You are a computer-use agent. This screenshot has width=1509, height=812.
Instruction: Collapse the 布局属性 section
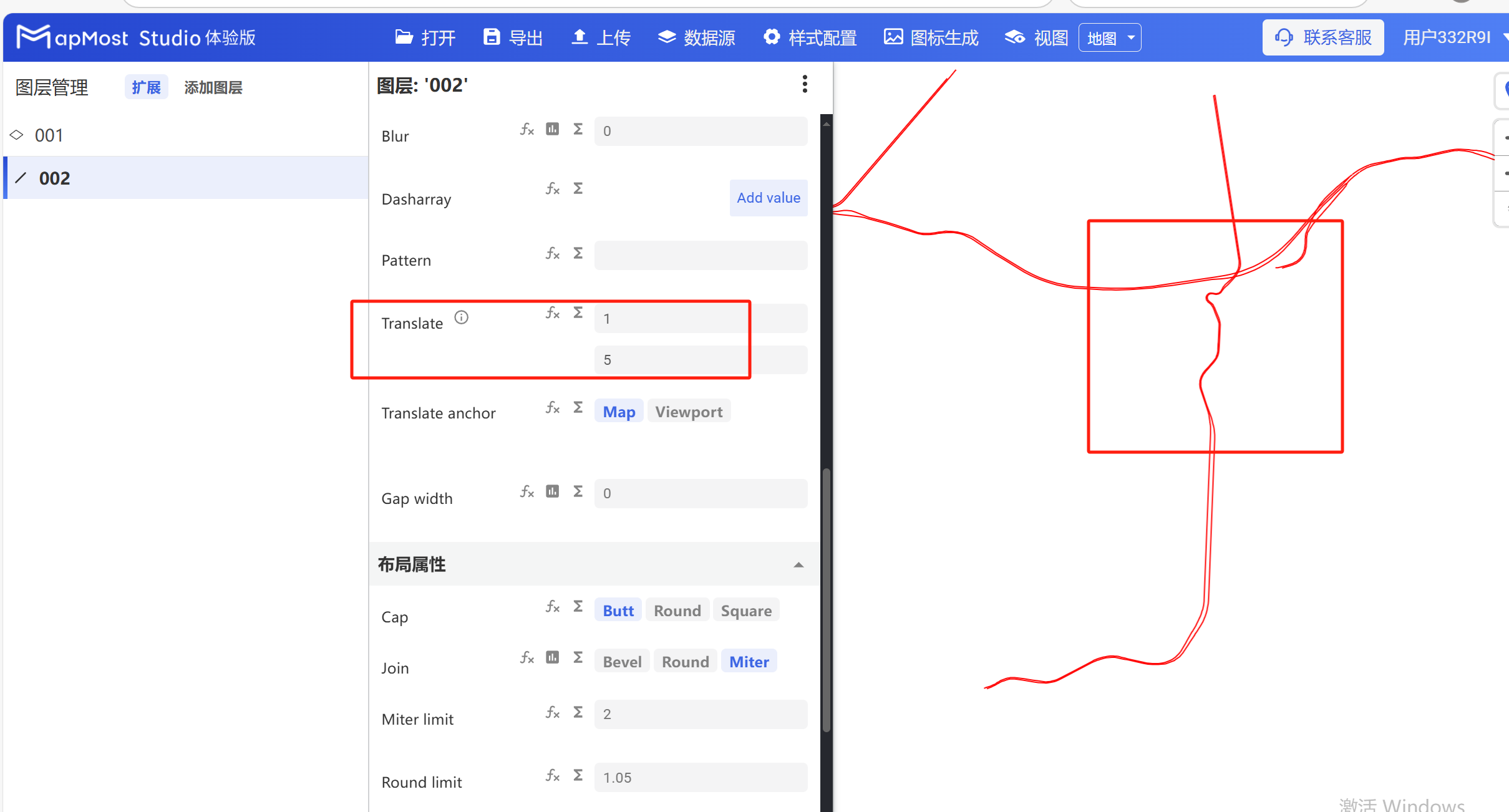798,564
